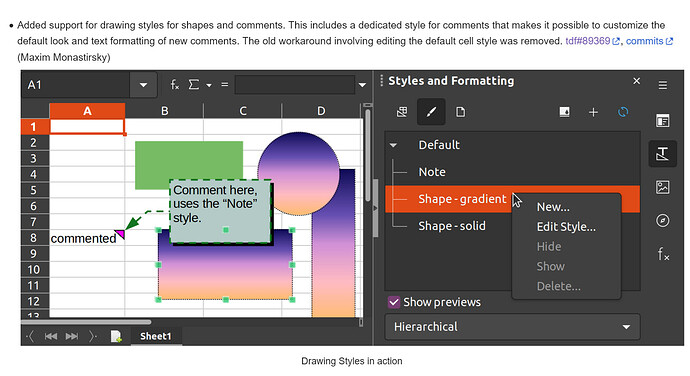Click the Update Style refresh icon

click(x=623, y=112)
